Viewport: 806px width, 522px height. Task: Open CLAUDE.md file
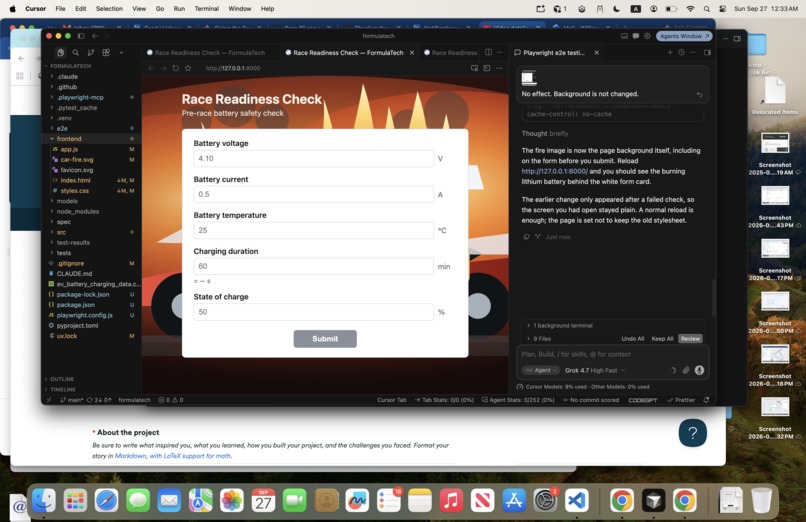click(75, 273)
